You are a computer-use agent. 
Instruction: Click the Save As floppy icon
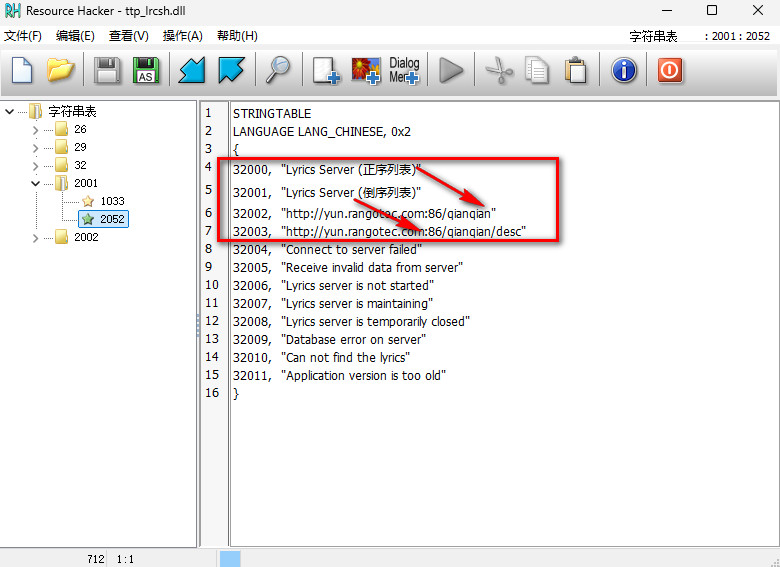pos(146,70)
